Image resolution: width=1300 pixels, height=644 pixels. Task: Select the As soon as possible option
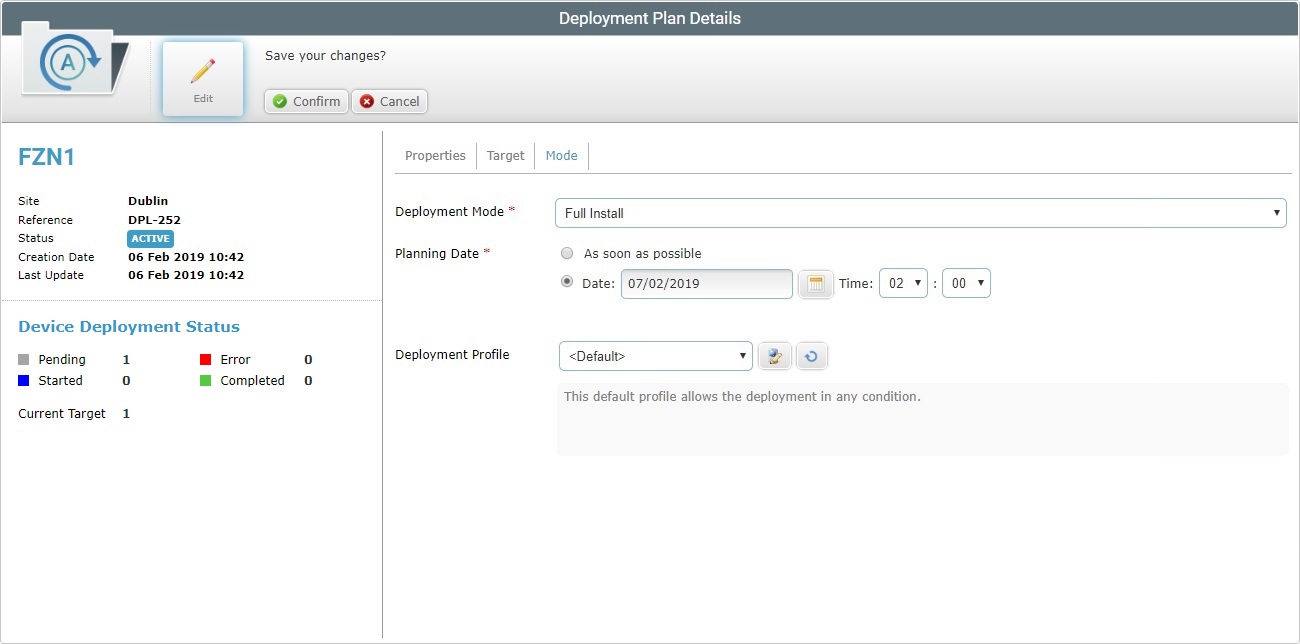567,253
